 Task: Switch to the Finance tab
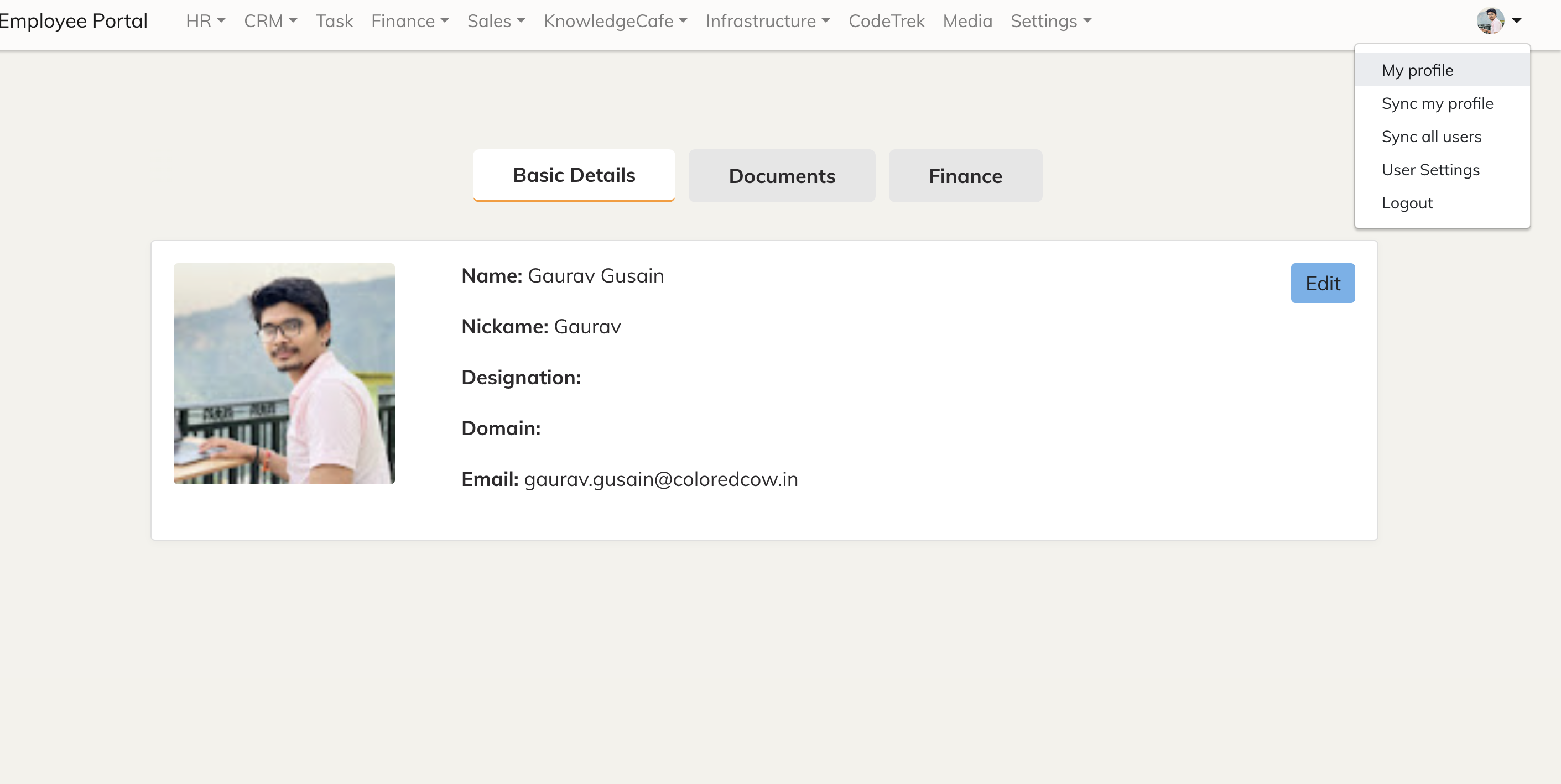point(965,176)
